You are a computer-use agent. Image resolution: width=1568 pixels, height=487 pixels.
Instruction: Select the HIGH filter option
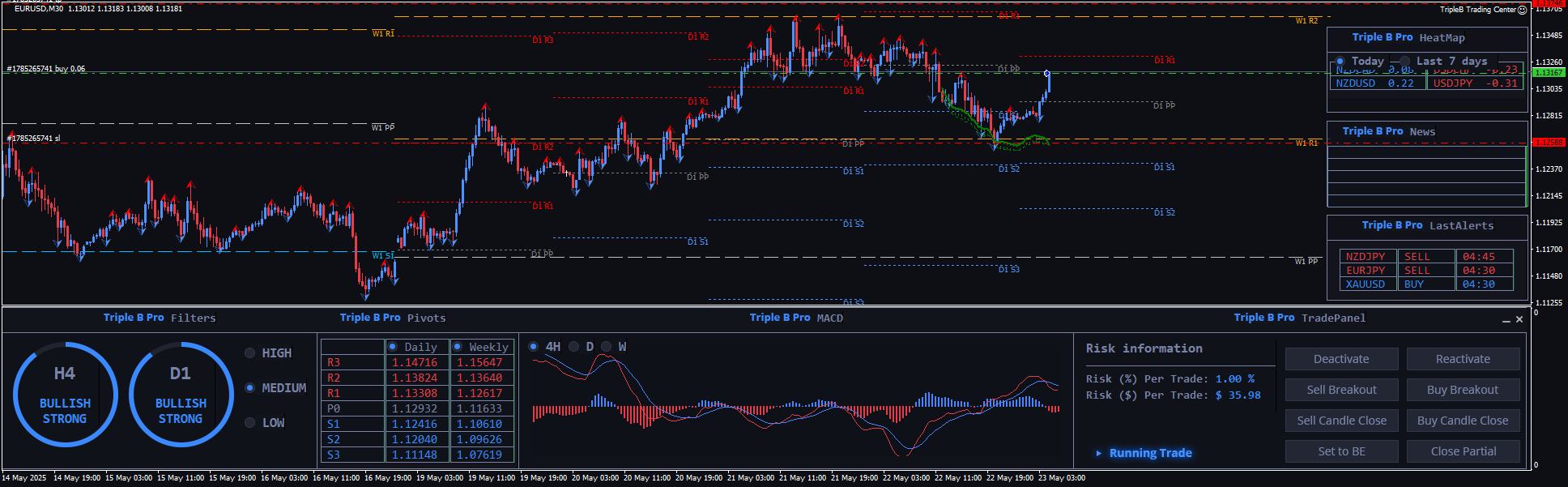click(250, 353)
